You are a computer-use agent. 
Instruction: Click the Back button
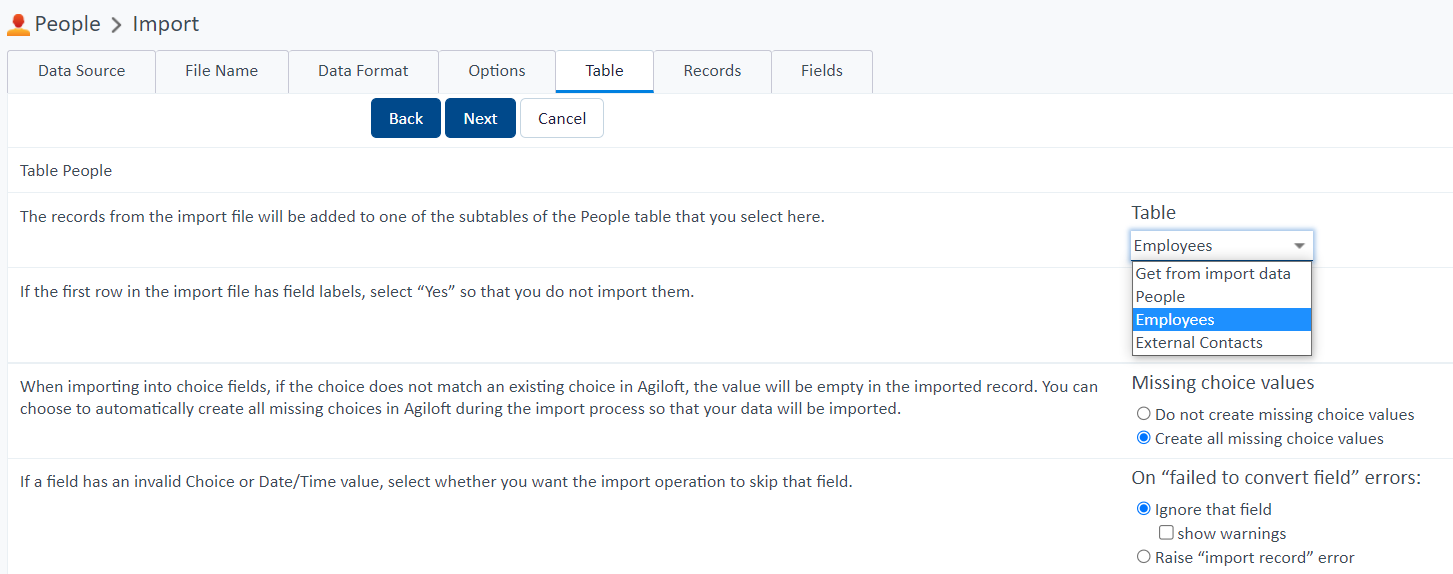[406, 118]
